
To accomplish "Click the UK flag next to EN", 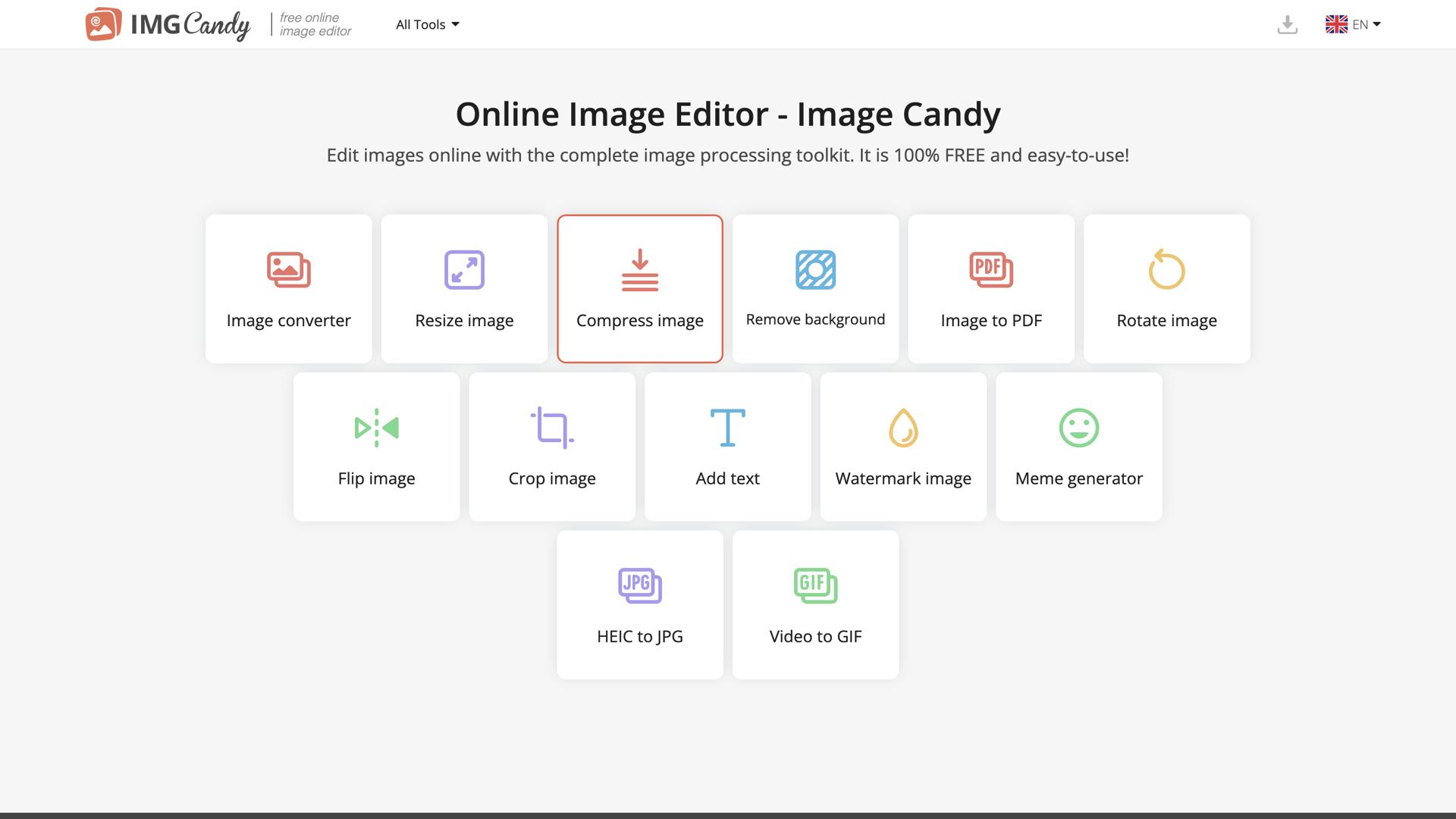I will pyautogui.click(x=1336, y=24).
